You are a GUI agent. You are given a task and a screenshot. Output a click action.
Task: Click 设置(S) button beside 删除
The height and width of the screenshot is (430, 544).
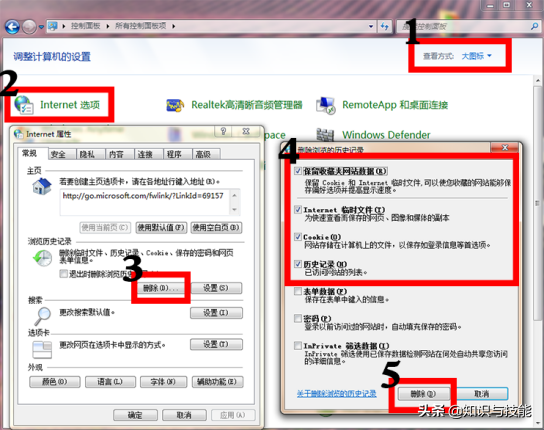coord(216,288)
